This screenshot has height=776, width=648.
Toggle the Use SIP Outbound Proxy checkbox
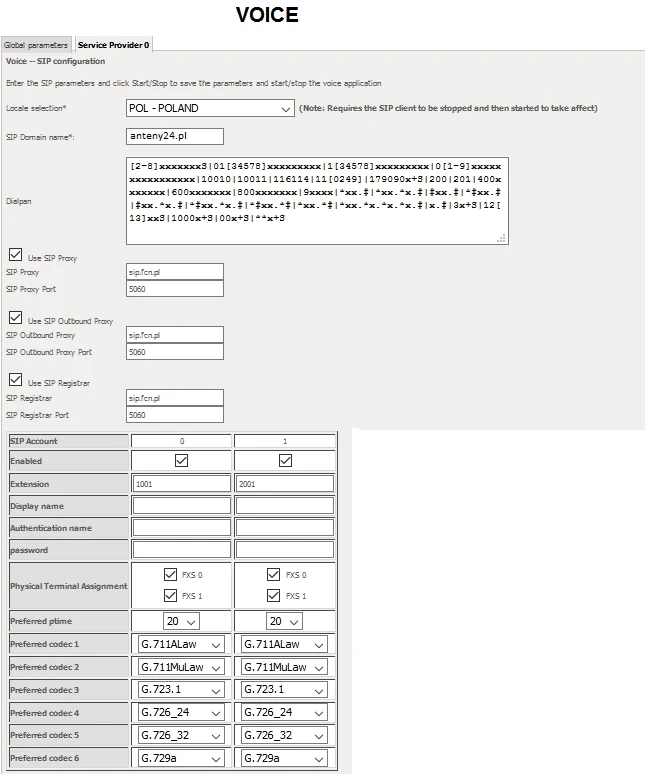click(15, 319)
